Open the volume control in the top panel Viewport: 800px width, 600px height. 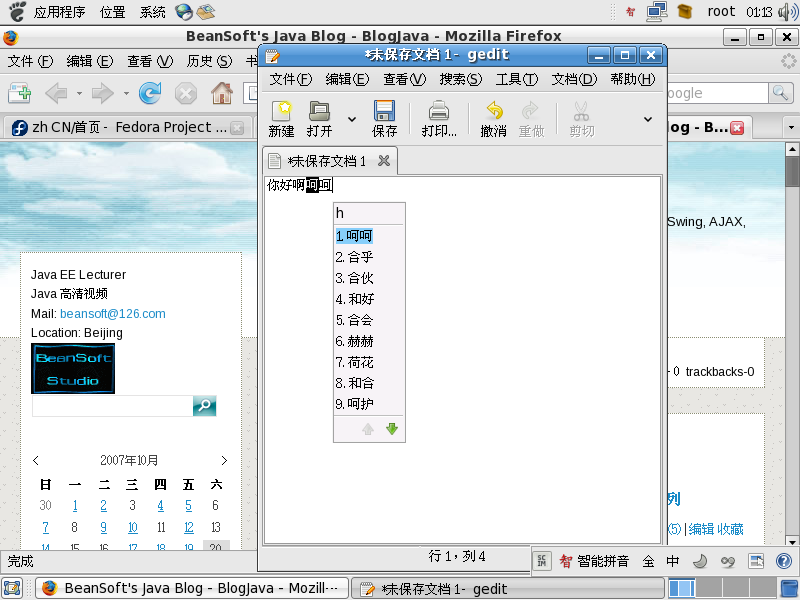point(788,11)
